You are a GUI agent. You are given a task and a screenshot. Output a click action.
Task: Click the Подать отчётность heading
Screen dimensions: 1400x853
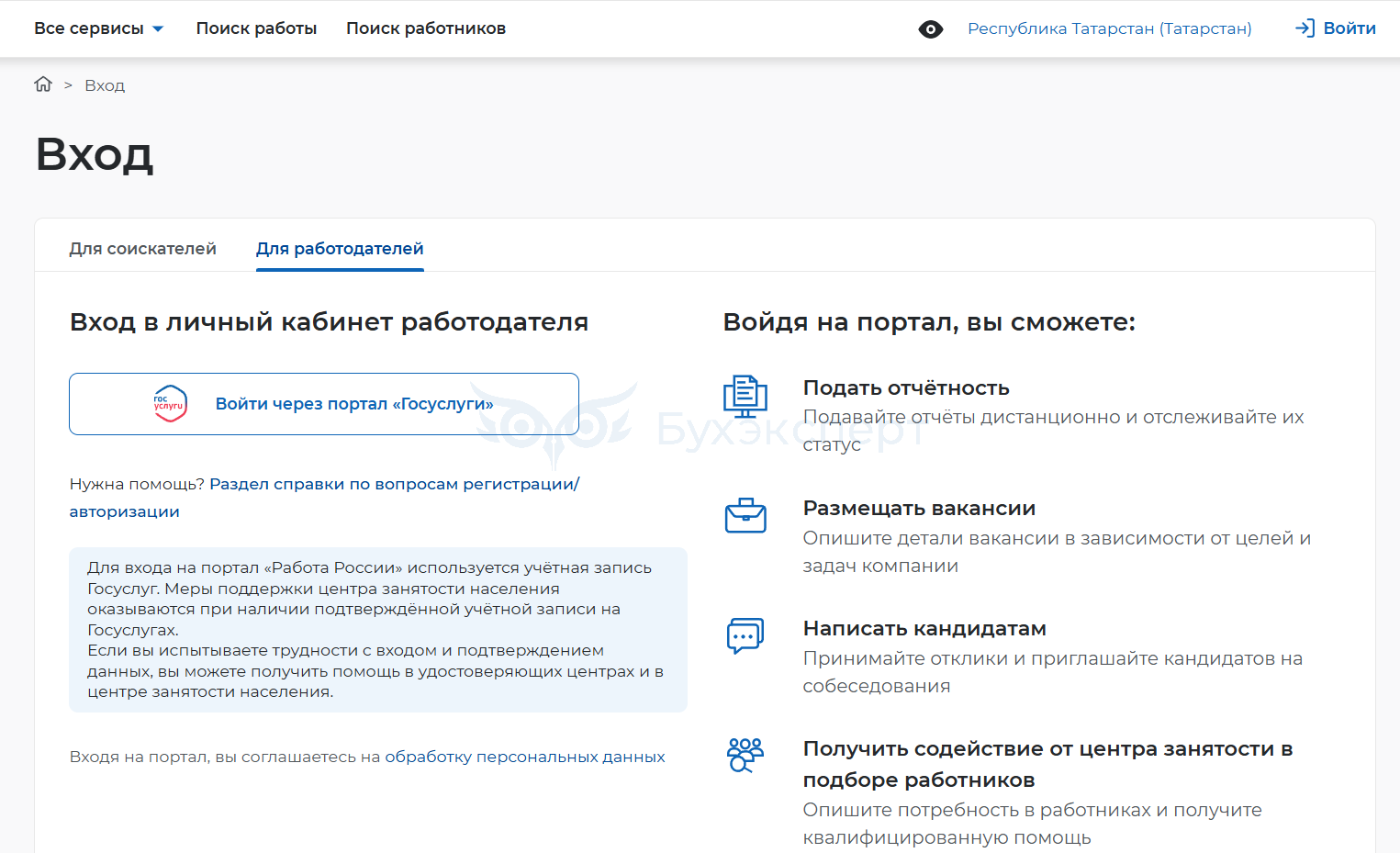pyautogui.click(x=906, y=387)
